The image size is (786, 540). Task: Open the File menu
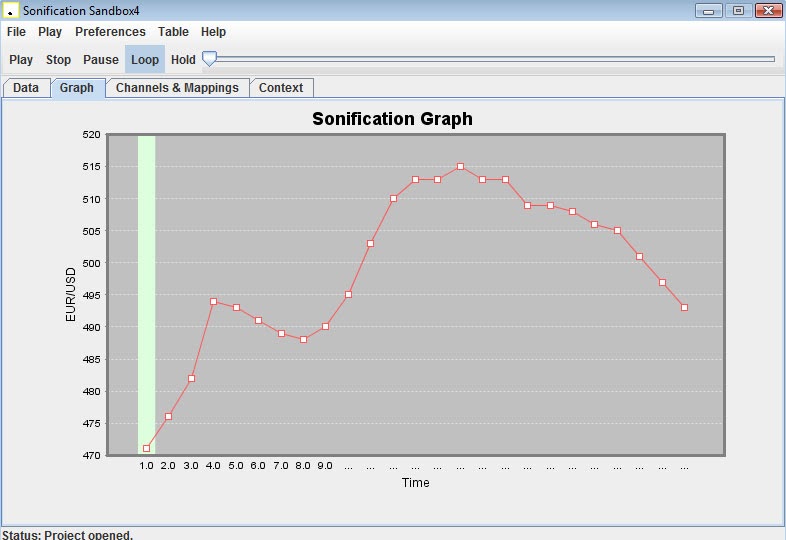coord(16,32)
